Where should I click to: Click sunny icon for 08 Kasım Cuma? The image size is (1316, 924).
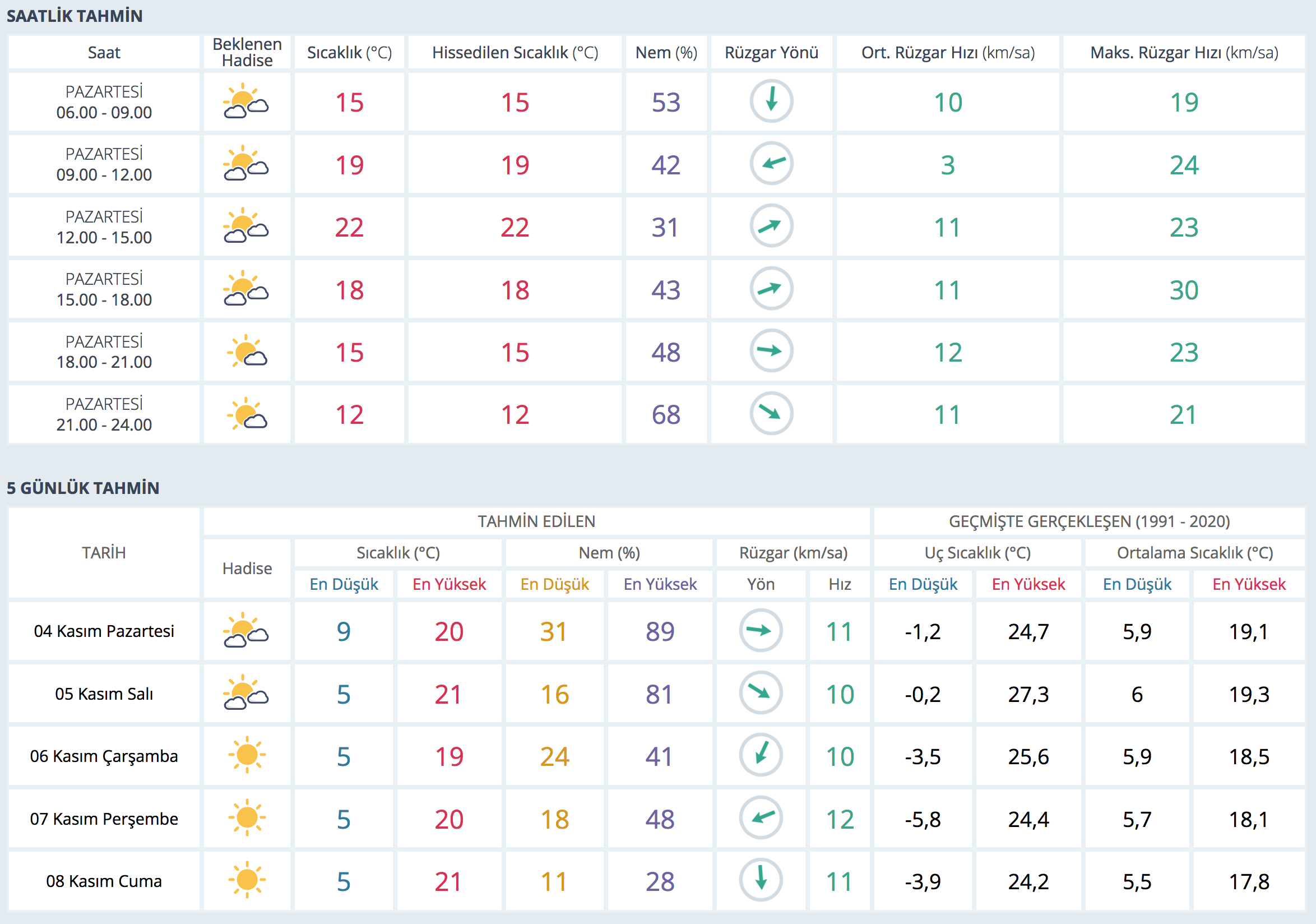(x=247, y=880)
